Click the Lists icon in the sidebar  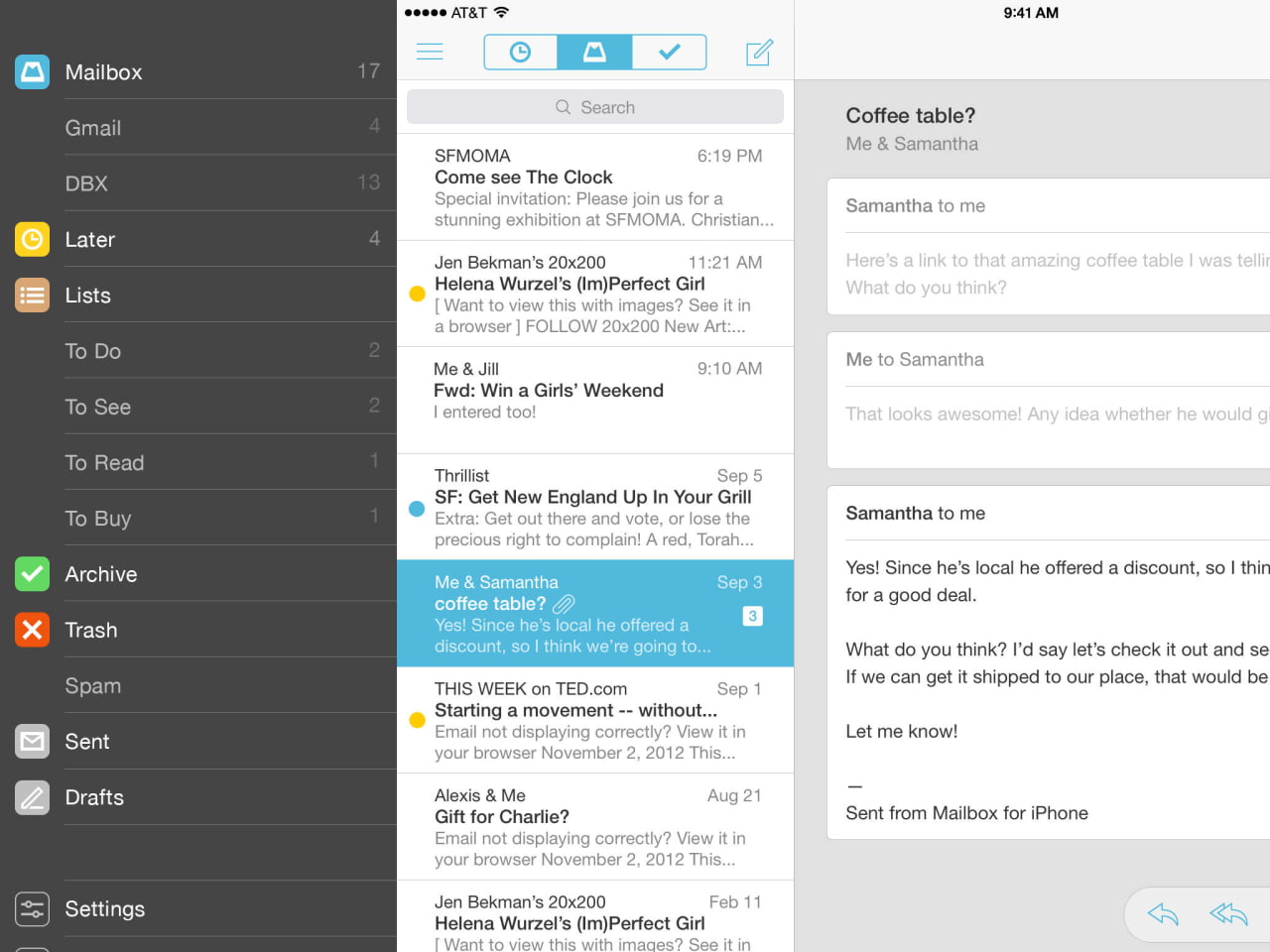point(31,295)
